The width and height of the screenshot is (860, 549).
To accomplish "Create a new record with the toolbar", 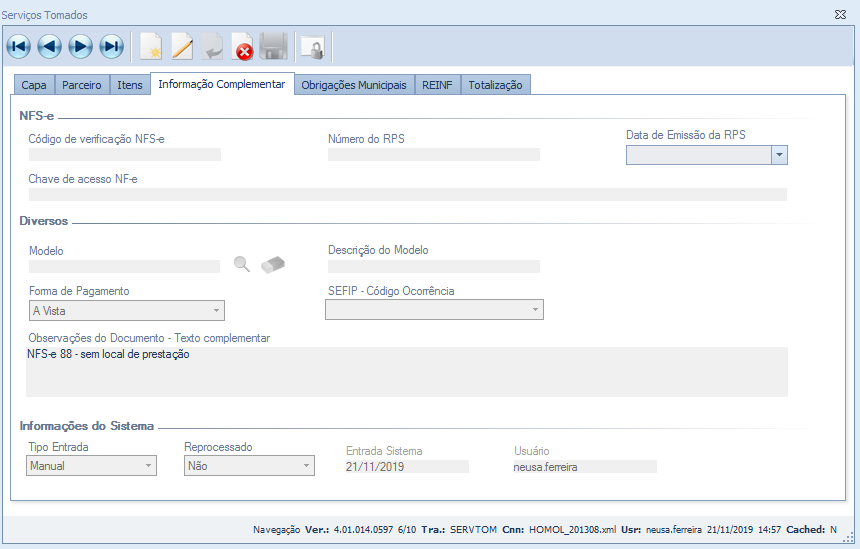I will (x=151, y=46).
